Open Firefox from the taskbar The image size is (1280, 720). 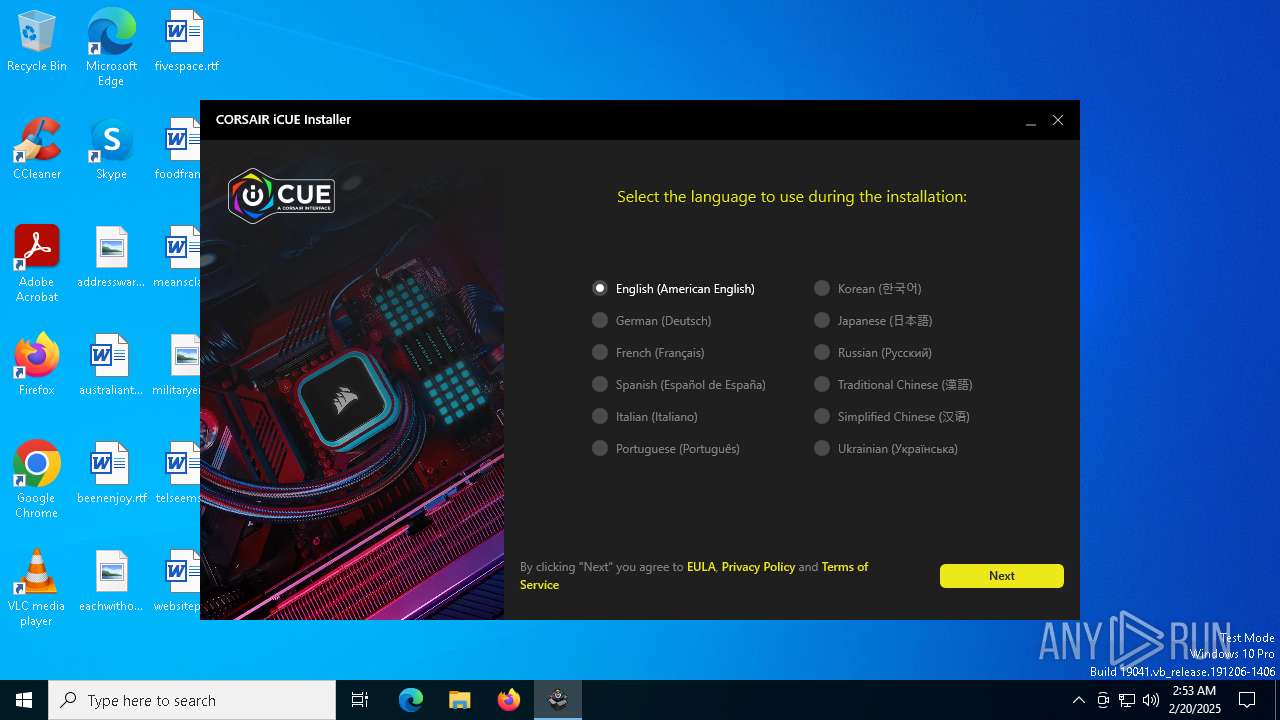(508, 700)
